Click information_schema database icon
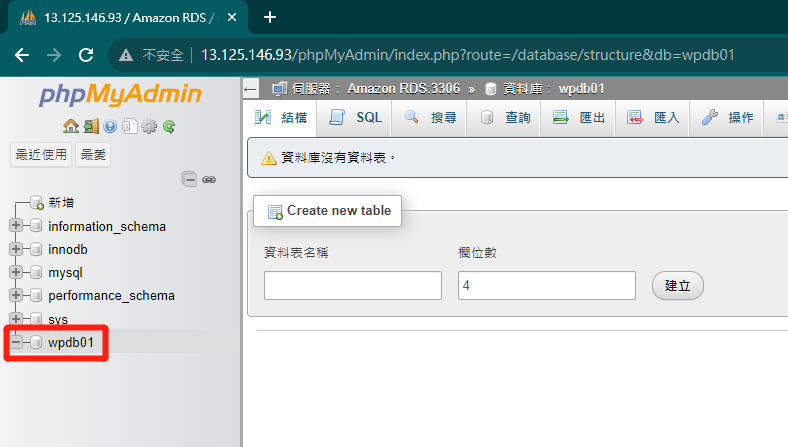 [x=36, y=226]
